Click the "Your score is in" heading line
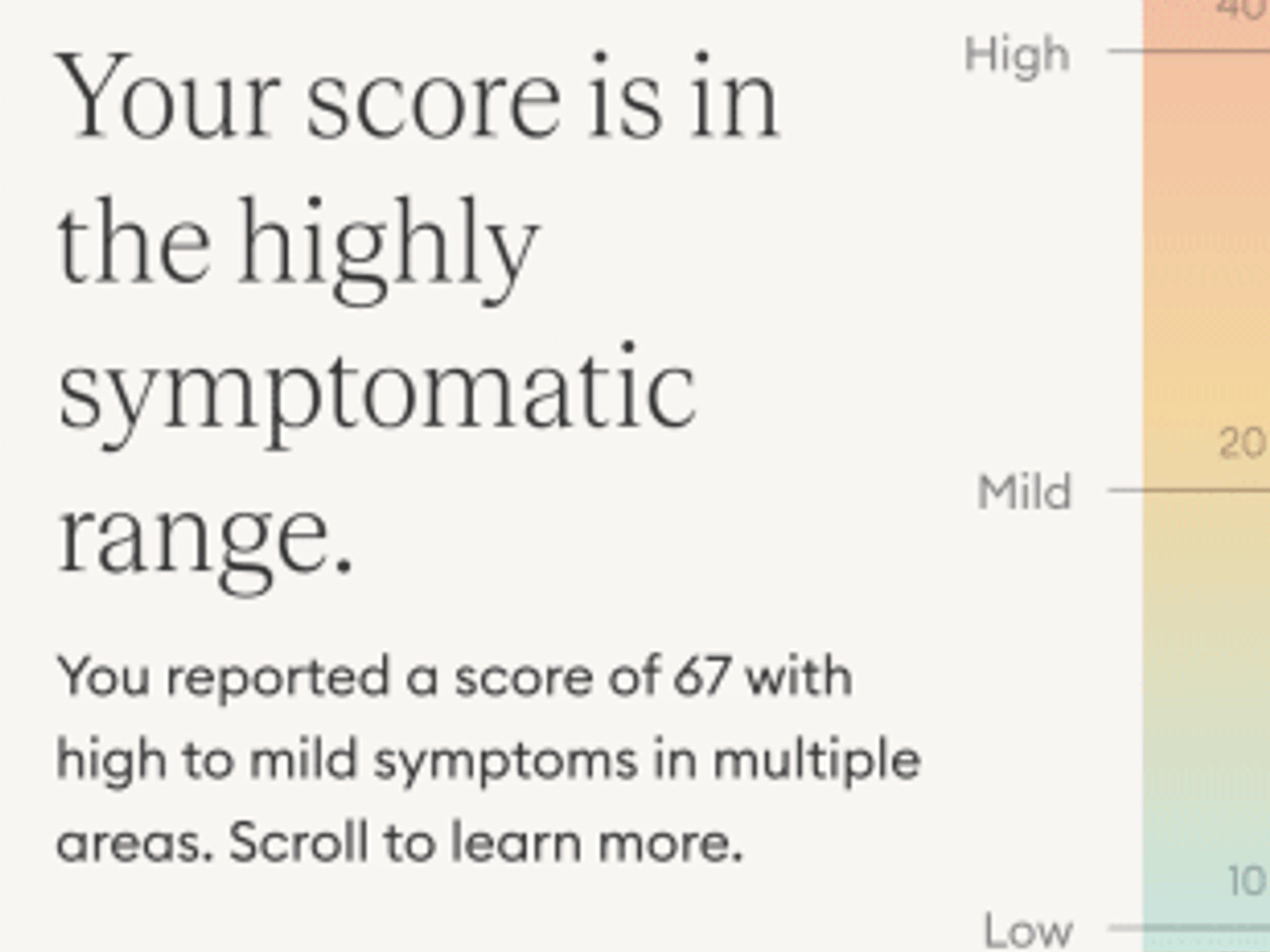Image resolution: width=1270 pixels, height=952 pixels. tap(418, 97)
